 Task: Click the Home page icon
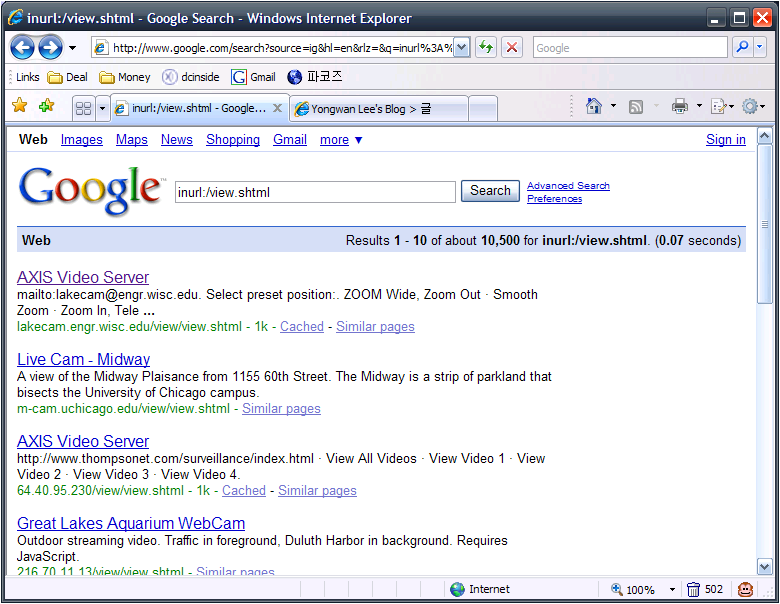[593, 106]
